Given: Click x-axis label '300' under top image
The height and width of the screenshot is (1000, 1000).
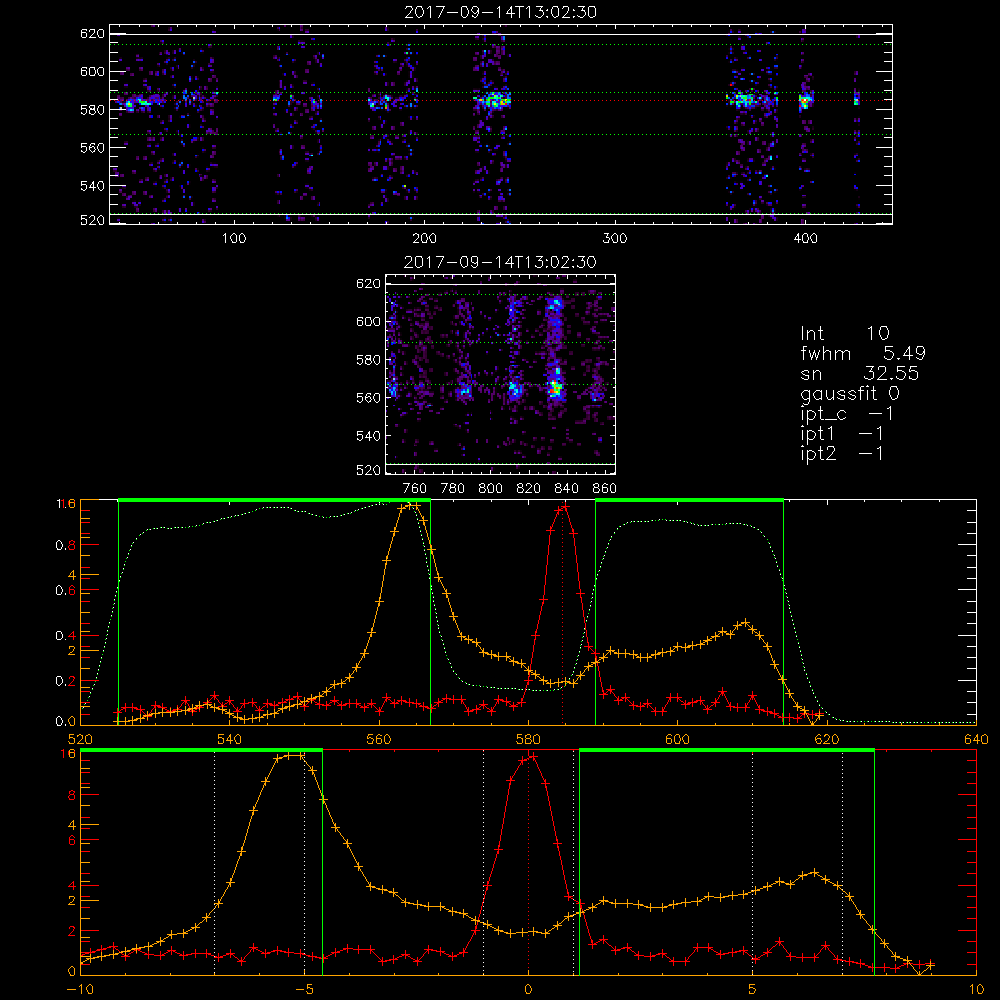Looking at the screenshot, I should click(x=615, y=239).
